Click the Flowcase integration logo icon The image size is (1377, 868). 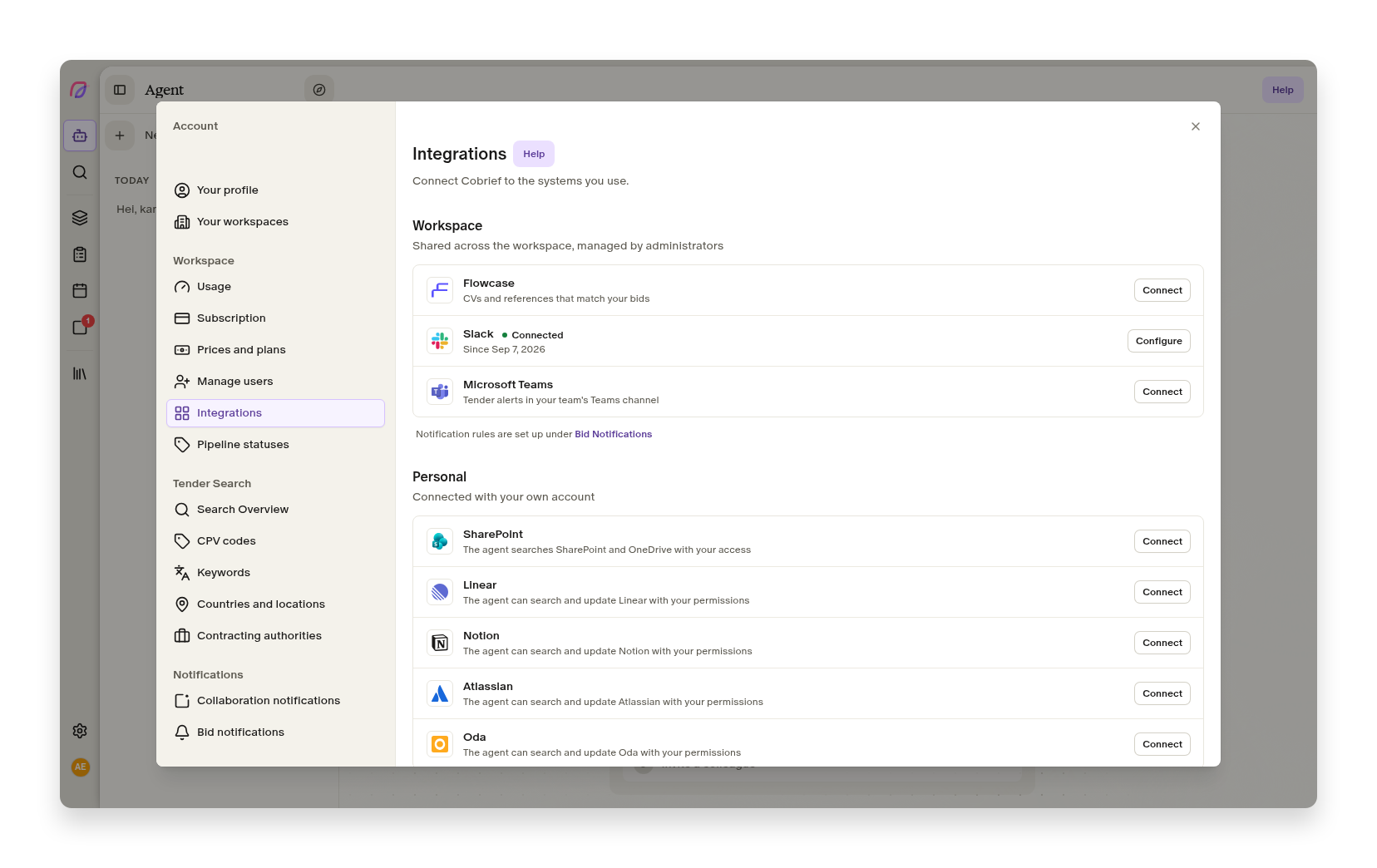tap(440, 290)
